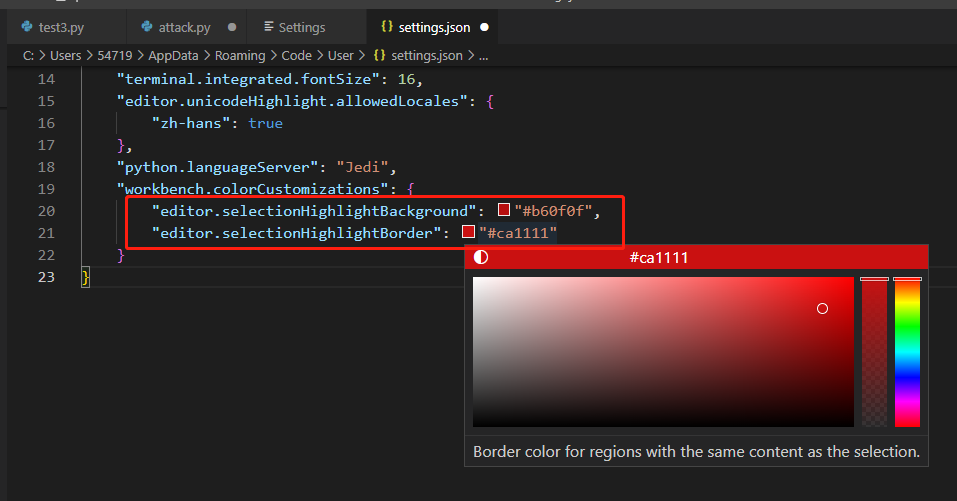Click the half-circle contrast icon in color picker

(x=481, y=257)
